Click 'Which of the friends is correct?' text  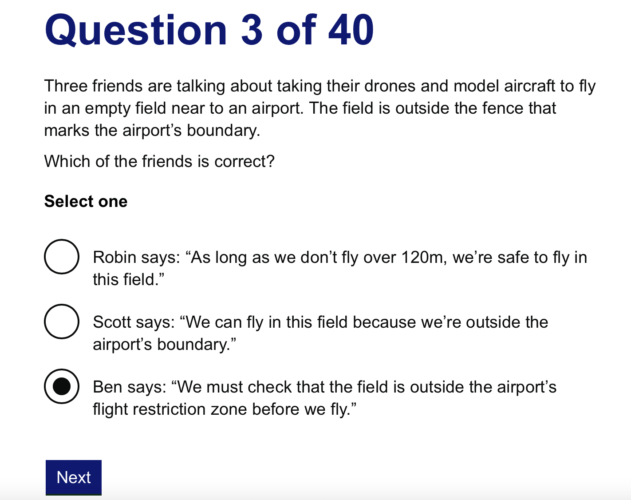pos(159,161)
